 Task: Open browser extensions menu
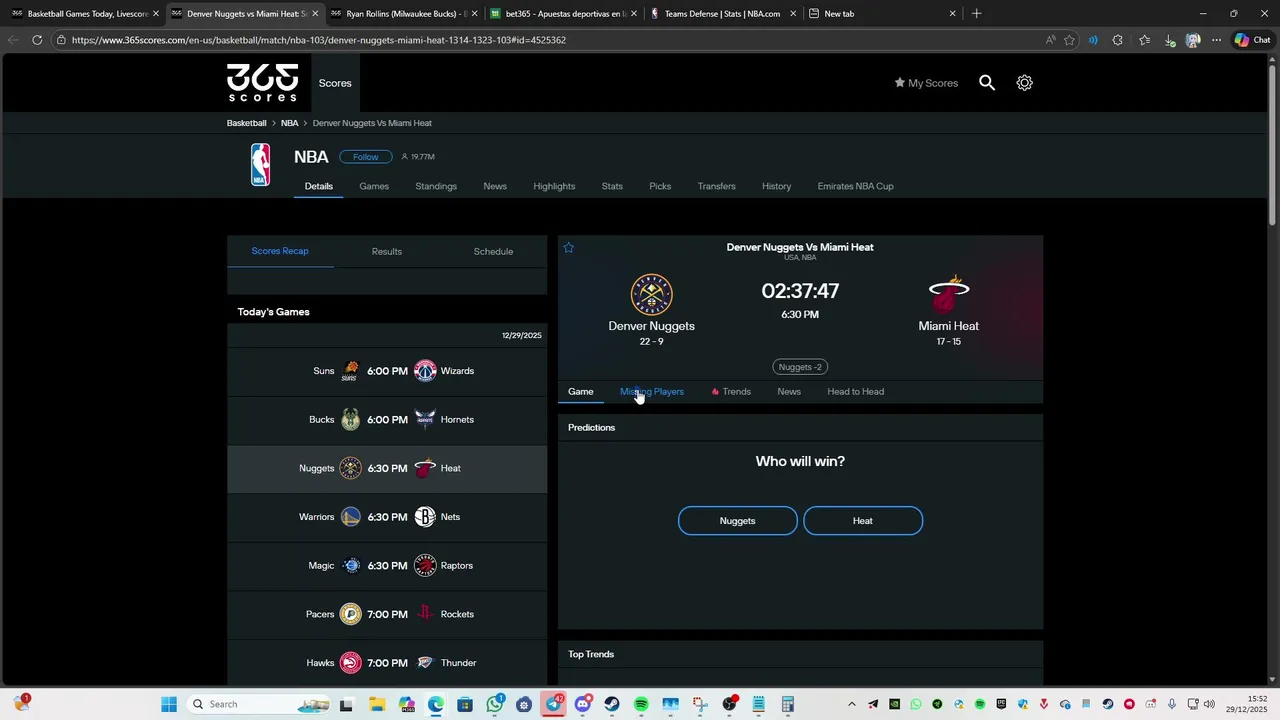point(1117,40)
